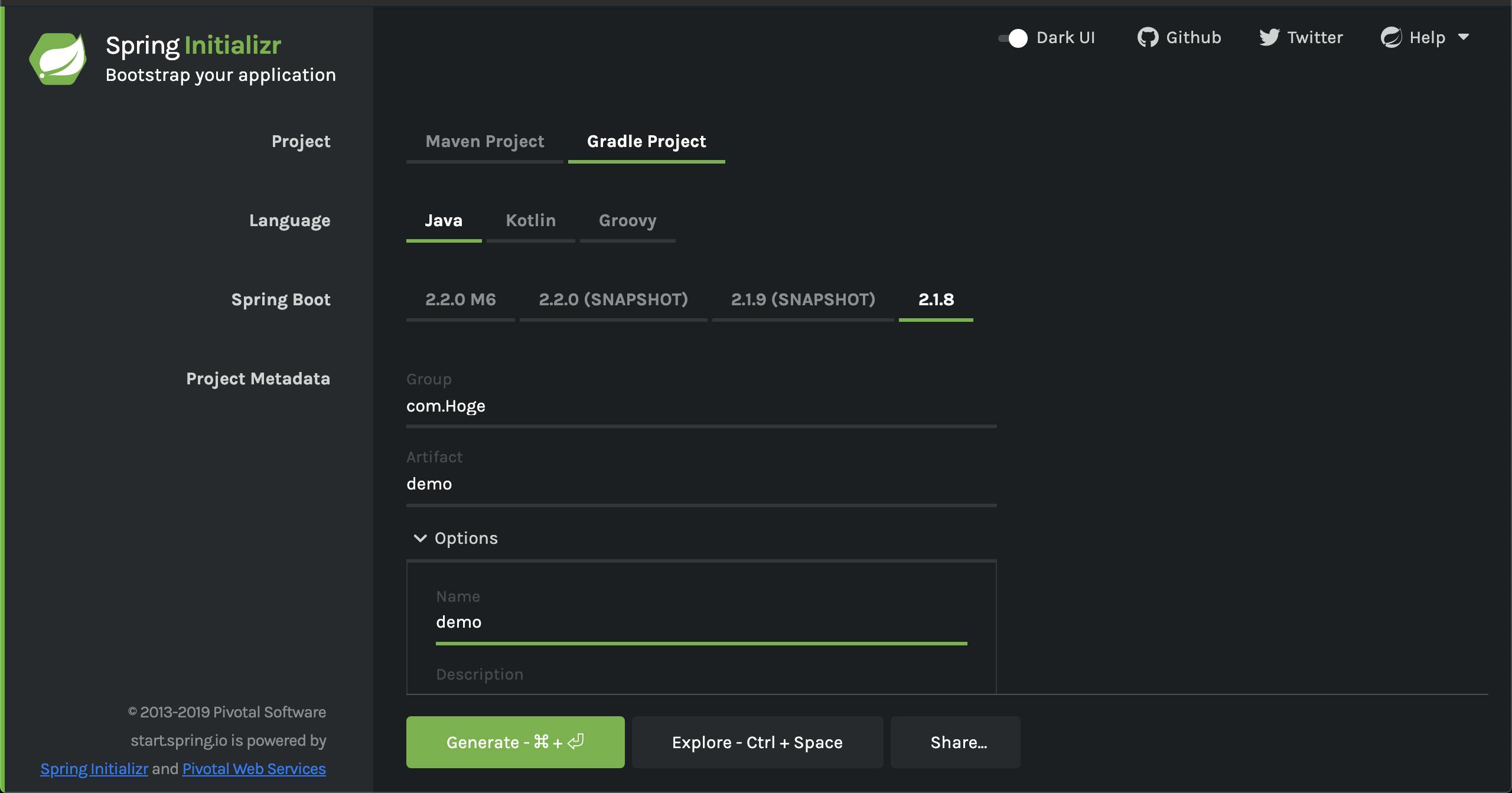The image size is (1512, 793).
Task: Select the Maven Project option
Action: pos(484,142)
